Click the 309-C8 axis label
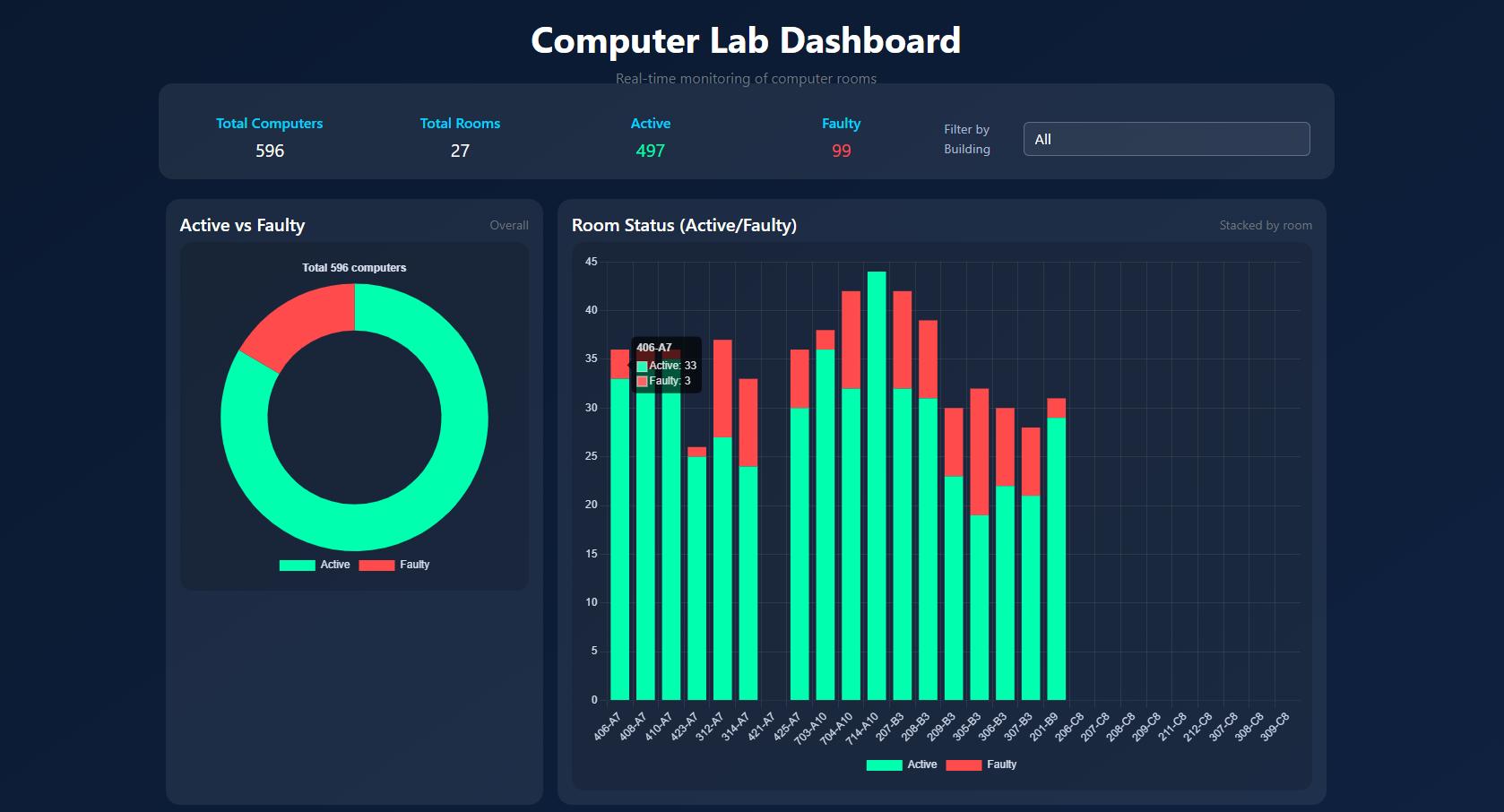The width and height of the screenshot is (1504, 812). click(1275, 727)
